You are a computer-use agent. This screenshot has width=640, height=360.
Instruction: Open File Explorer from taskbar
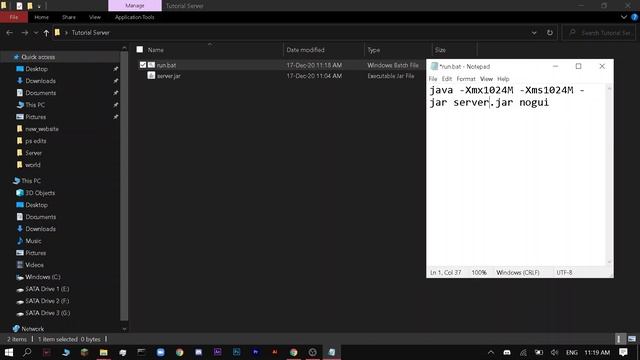(104, 352)
